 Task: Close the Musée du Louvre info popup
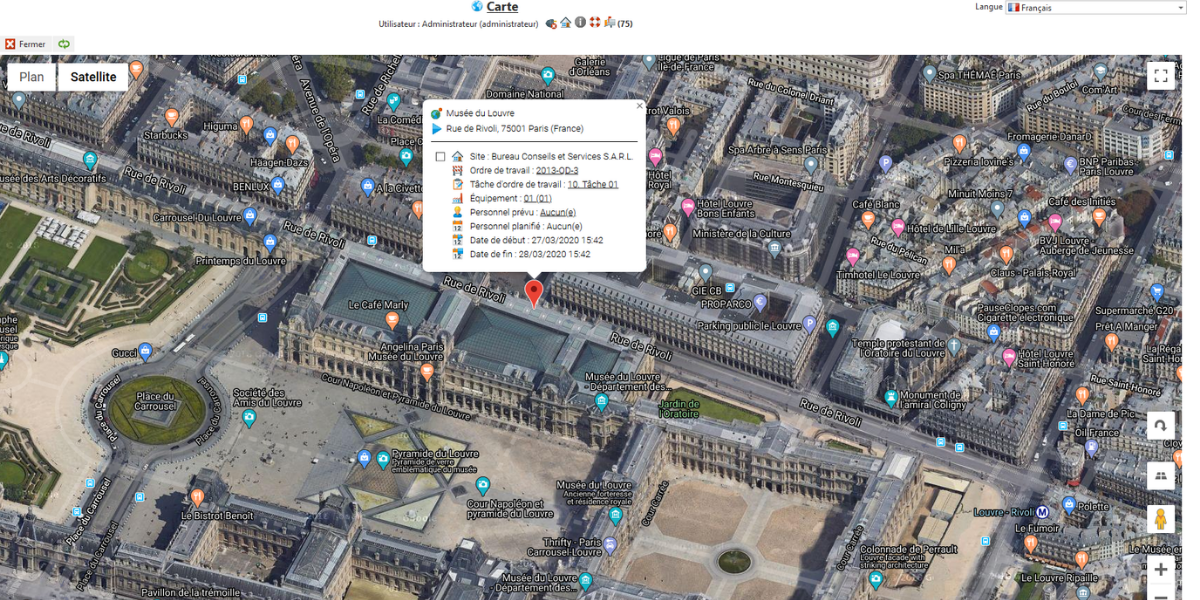point(640,105)
